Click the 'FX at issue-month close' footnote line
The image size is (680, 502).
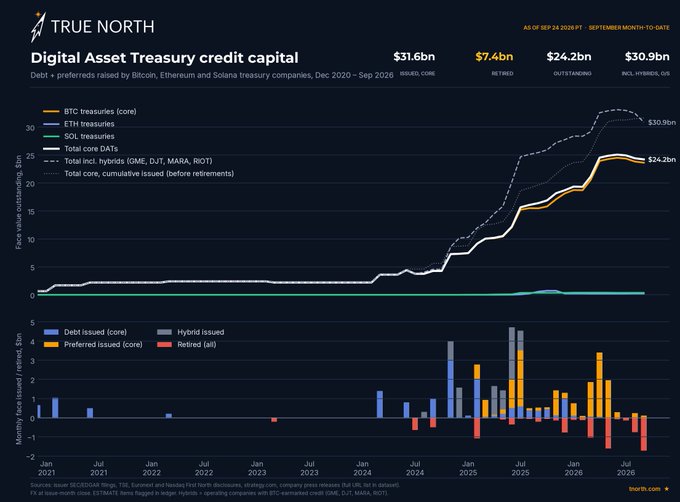(x=209, y=493)
